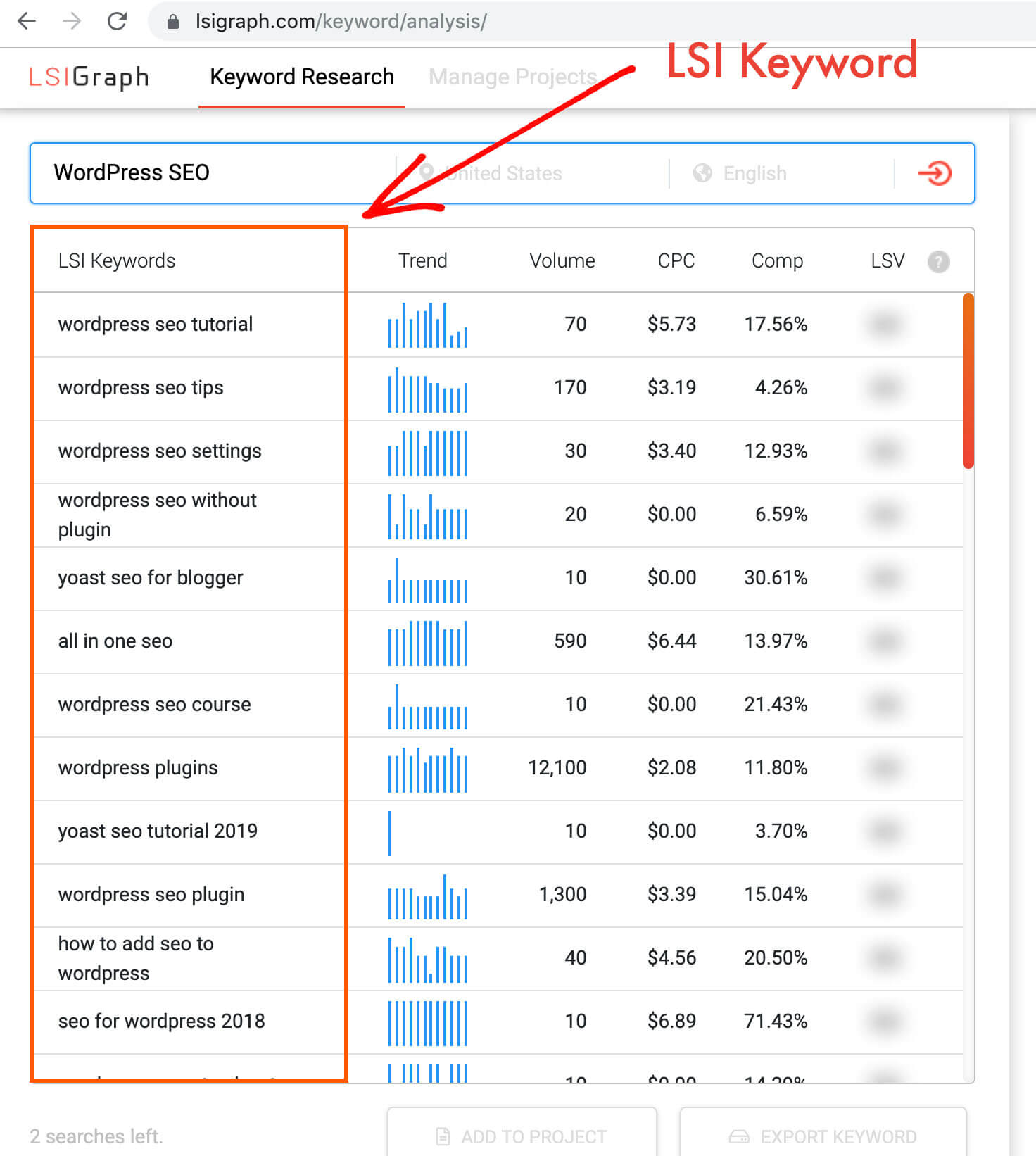This screenshot has height=1156, width=1036.
Task: Select the 'wordpress seo course' keyword
Action: (154, 704)
